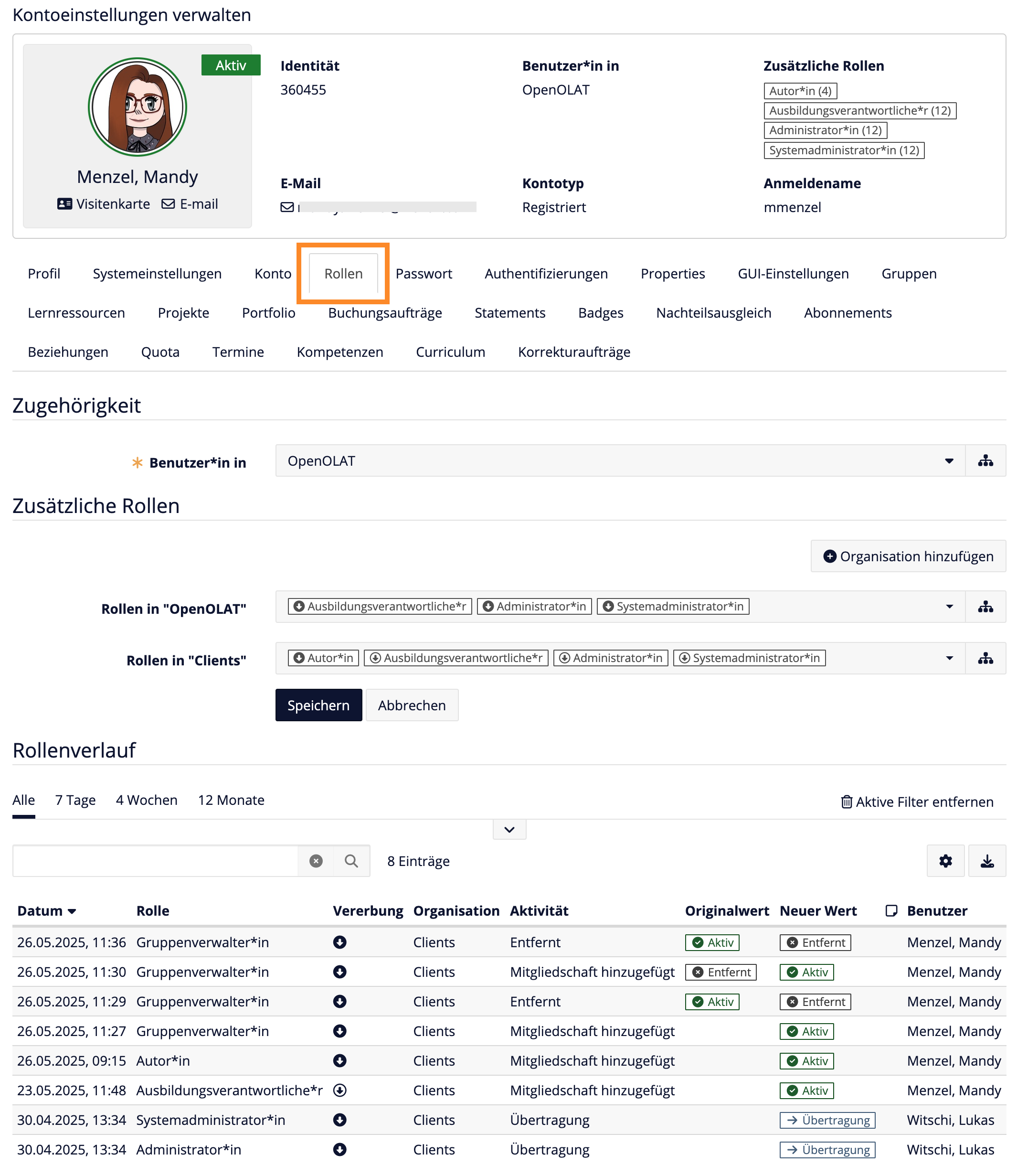
Task: Open the Benutzer*in in OpenOLAT dropdown
Action: click(620, 460)
